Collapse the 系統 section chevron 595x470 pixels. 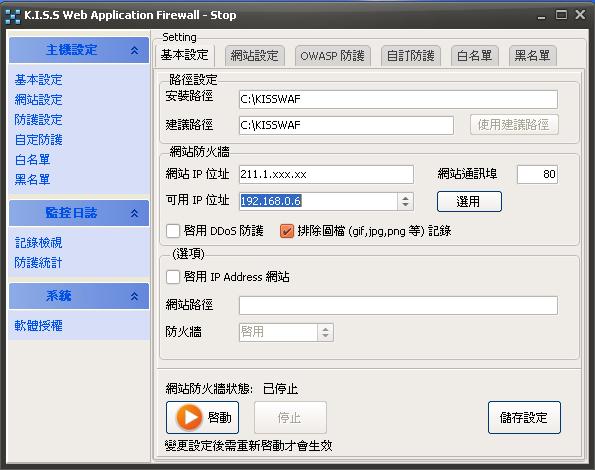coord(134,296)
